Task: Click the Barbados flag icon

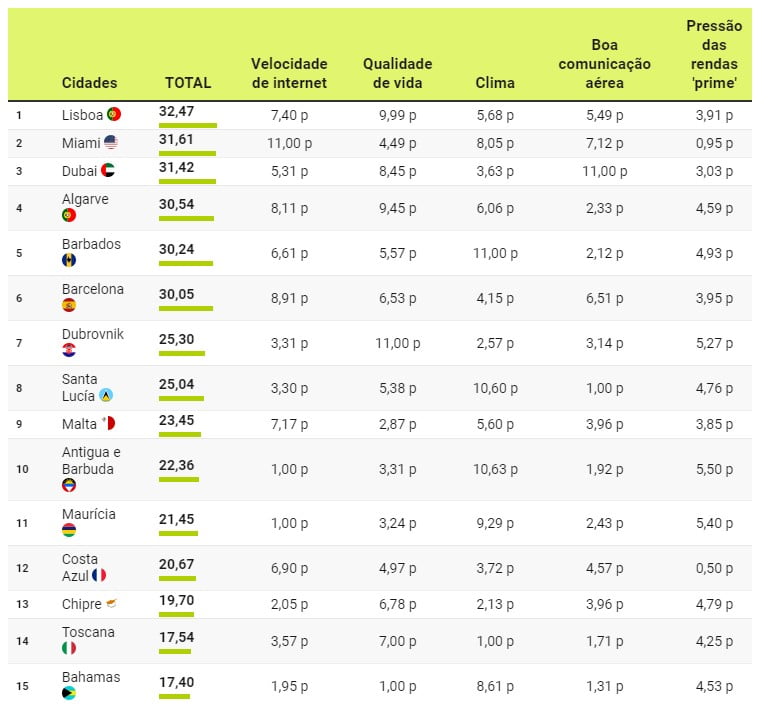Action: (69, 260)
